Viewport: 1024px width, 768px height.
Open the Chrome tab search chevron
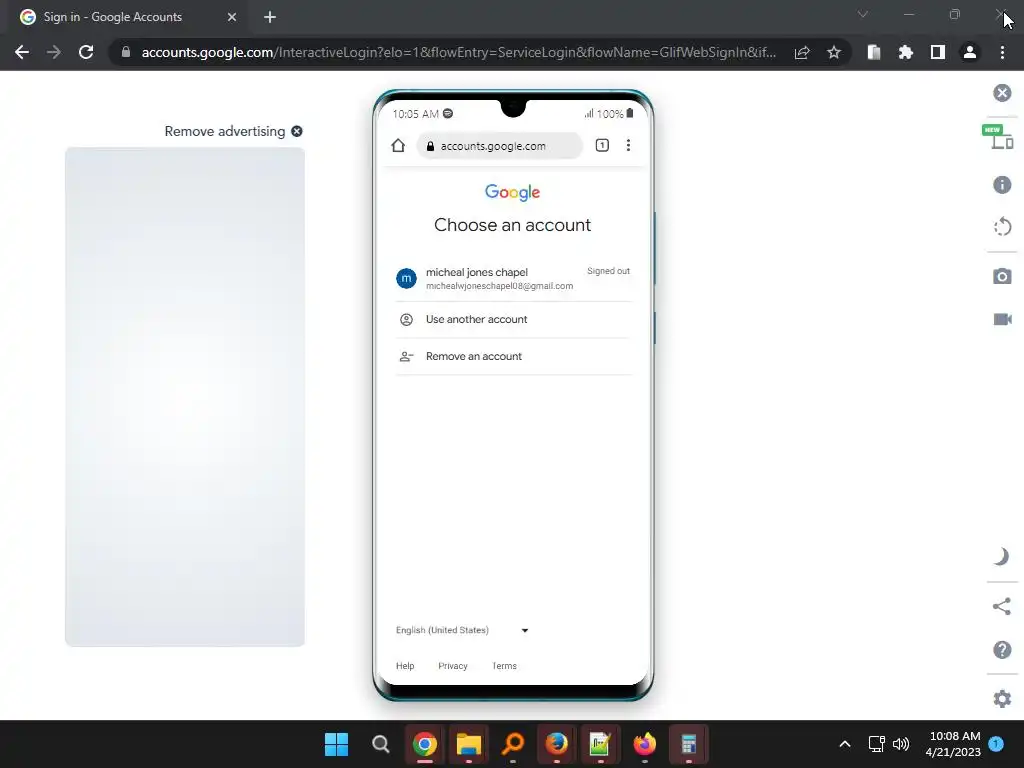point(863,14)
